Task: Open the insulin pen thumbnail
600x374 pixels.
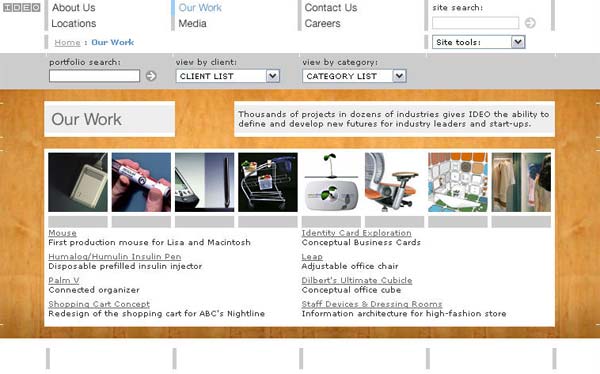Action: (141, 182)
